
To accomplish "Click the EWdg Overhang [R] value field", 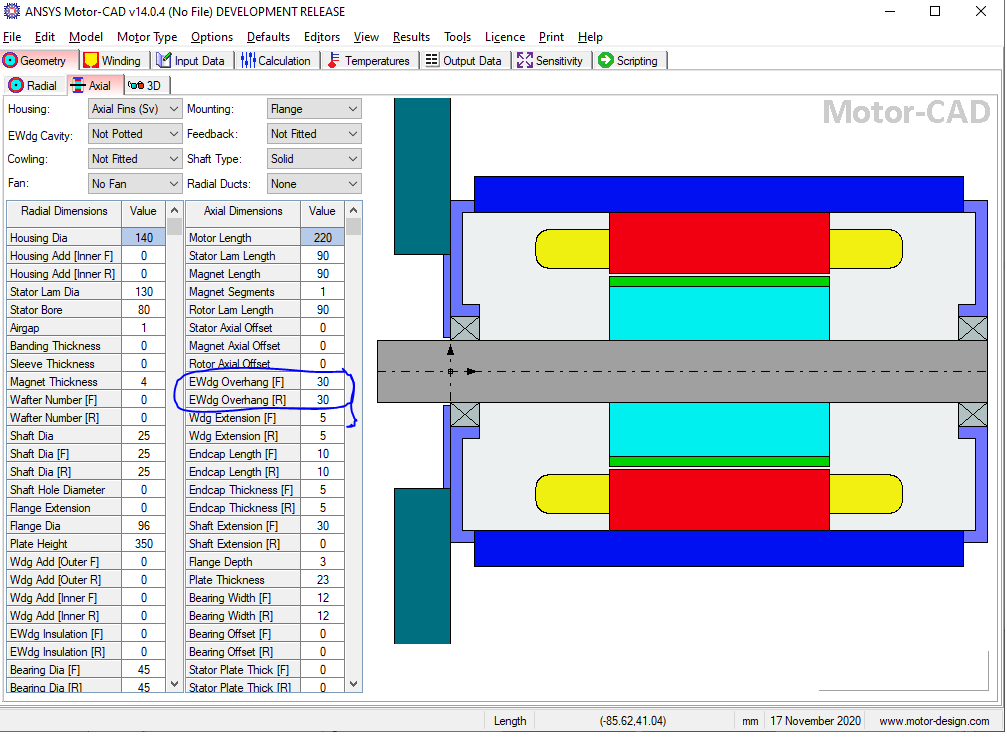I will coord(322,400).
